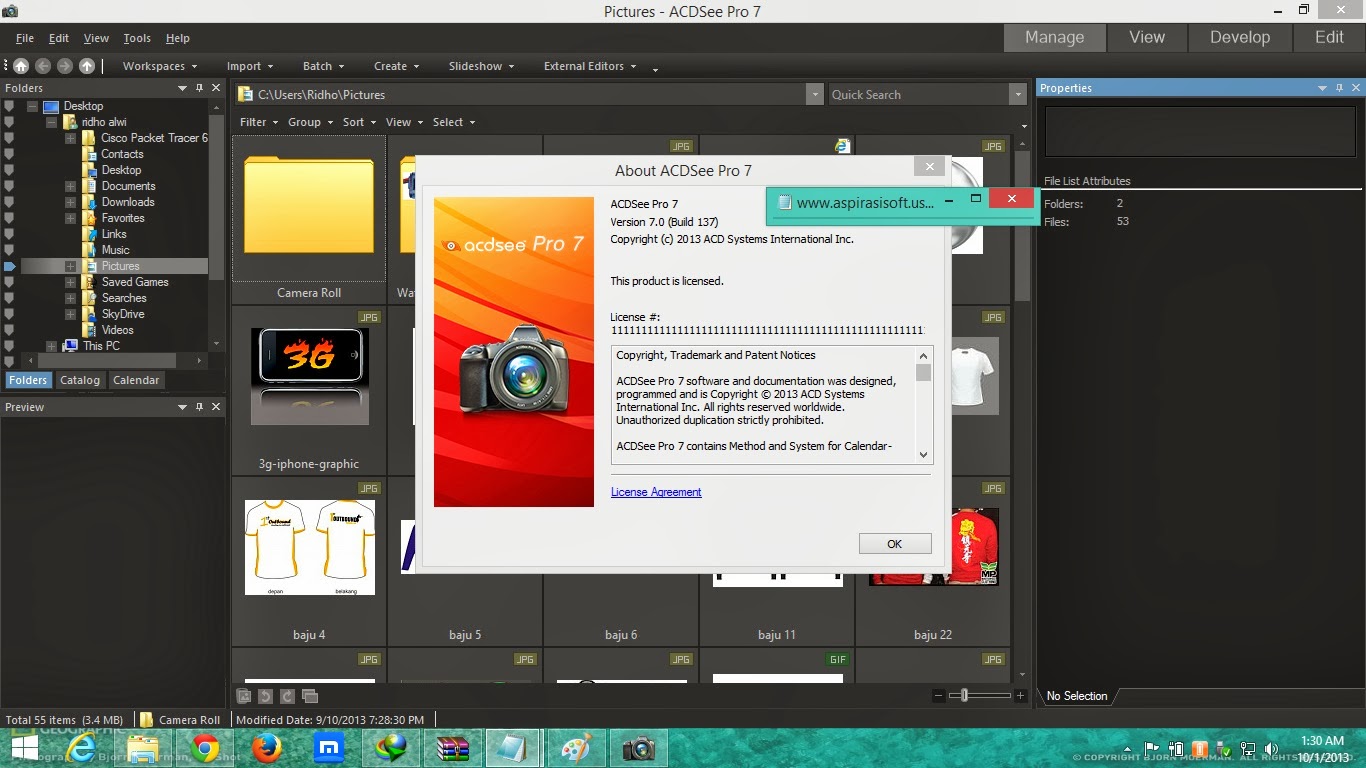Image resolution: width=1366 pixels, height=768 pixels.
Task: Click the thumbnail size slider
Action: [964, 695]
